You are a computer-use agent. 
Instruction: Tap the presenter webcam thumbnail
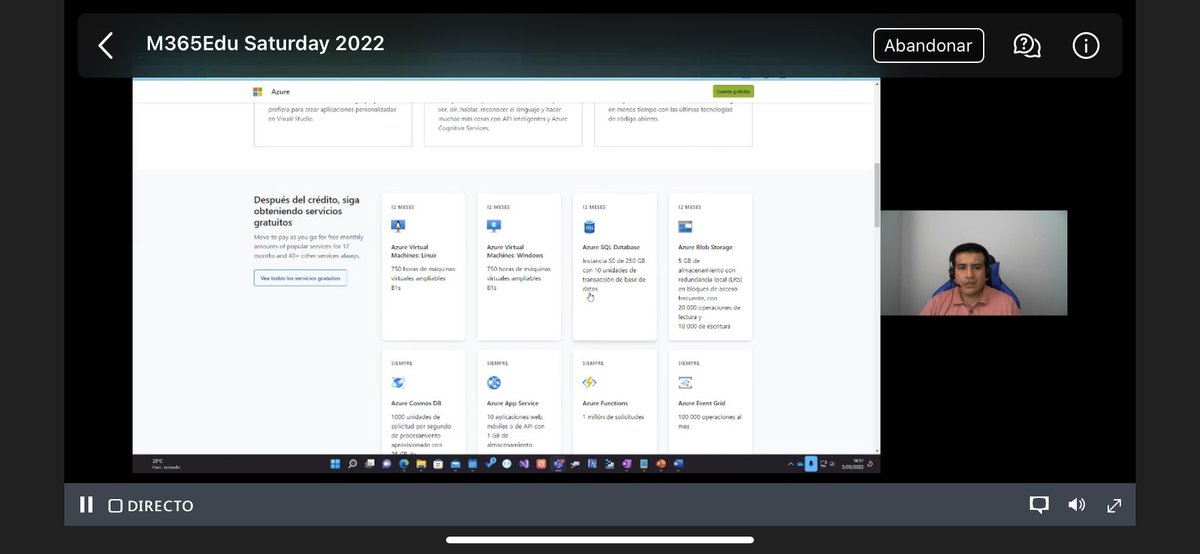pos(974,263)
